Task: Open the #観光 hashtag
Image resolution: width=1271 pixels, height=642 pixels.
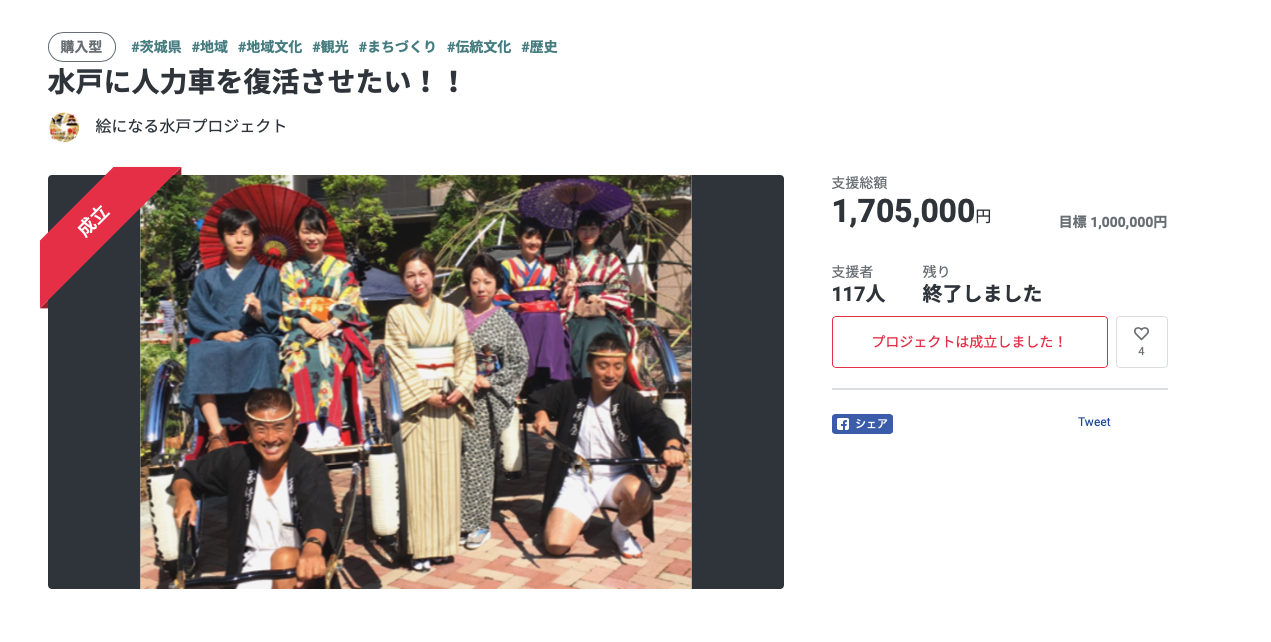Action: (330, 47)
